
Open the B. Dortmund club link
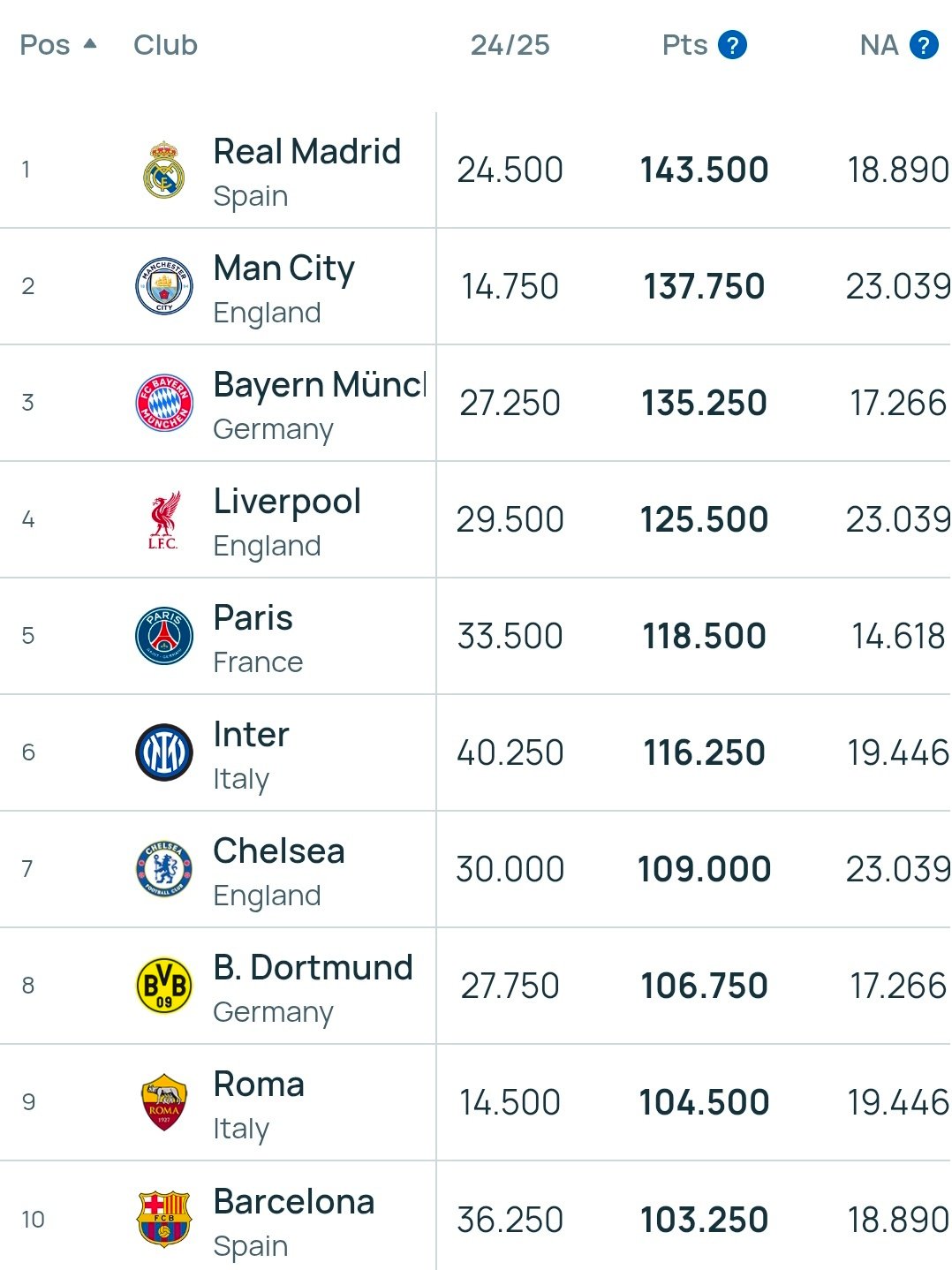(313, 968)
